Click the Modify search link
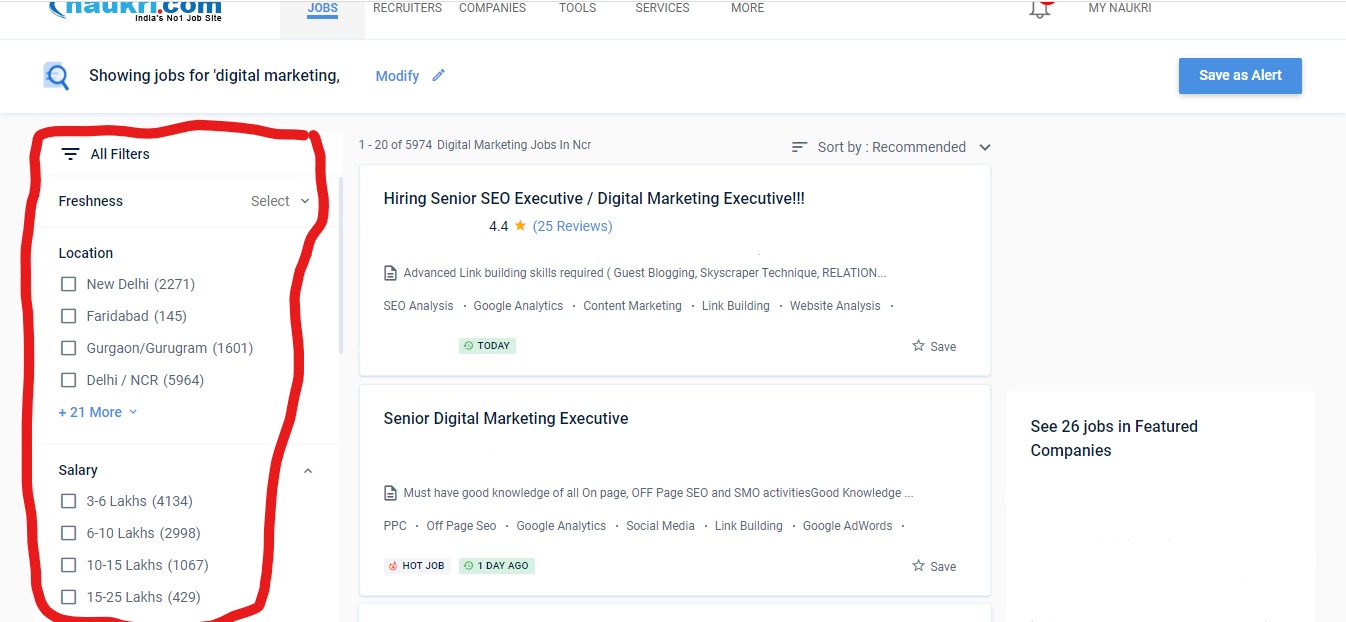 pyautogui.click(x=397, y=76)
